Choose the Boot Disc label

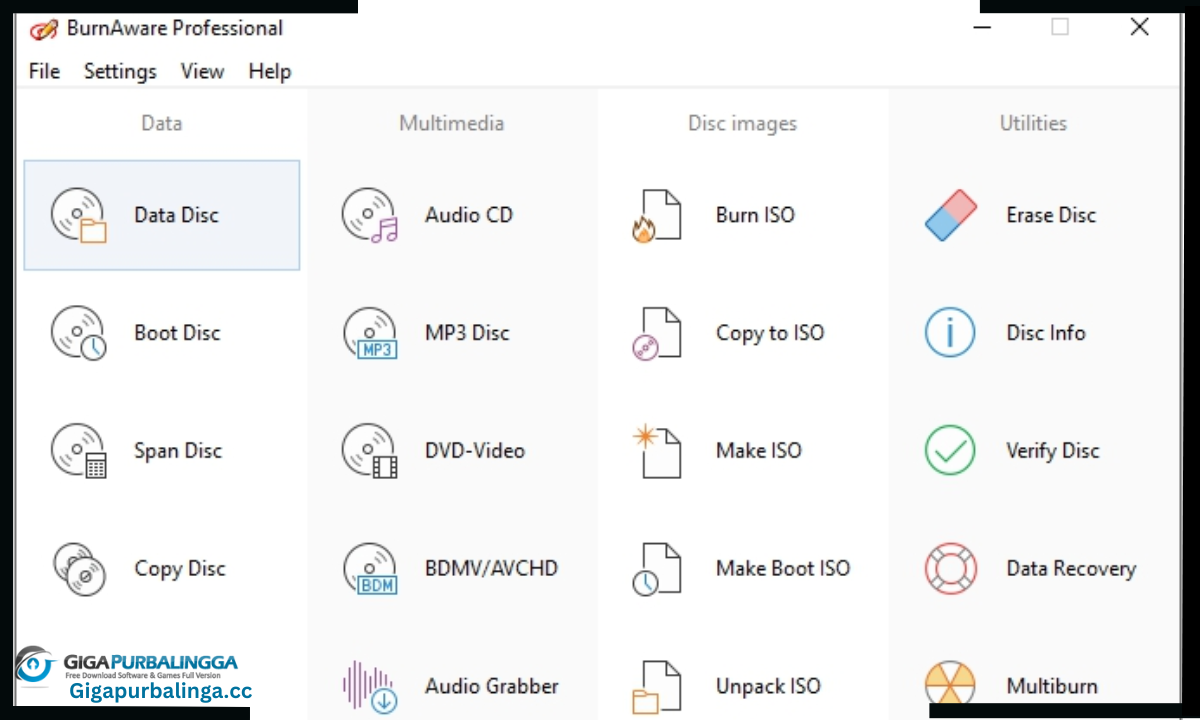[177, 333]
